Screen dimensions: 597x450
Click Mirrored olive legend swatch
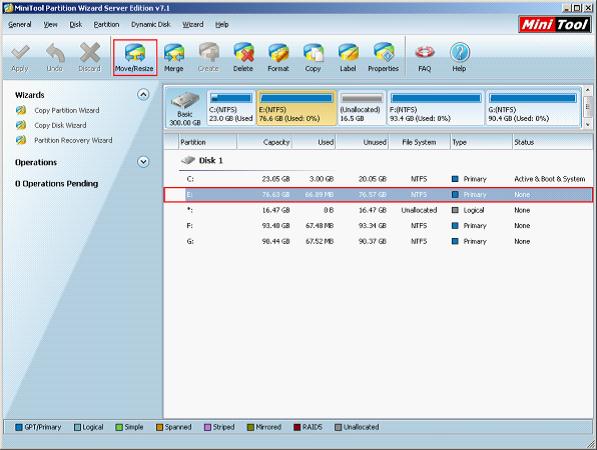coord(250,427)
